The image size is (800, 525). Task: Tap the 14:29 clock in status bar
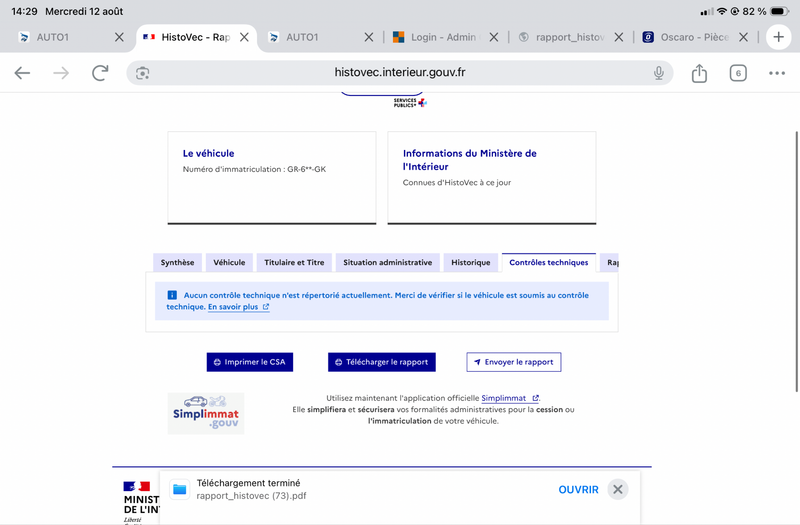(24, 11)
